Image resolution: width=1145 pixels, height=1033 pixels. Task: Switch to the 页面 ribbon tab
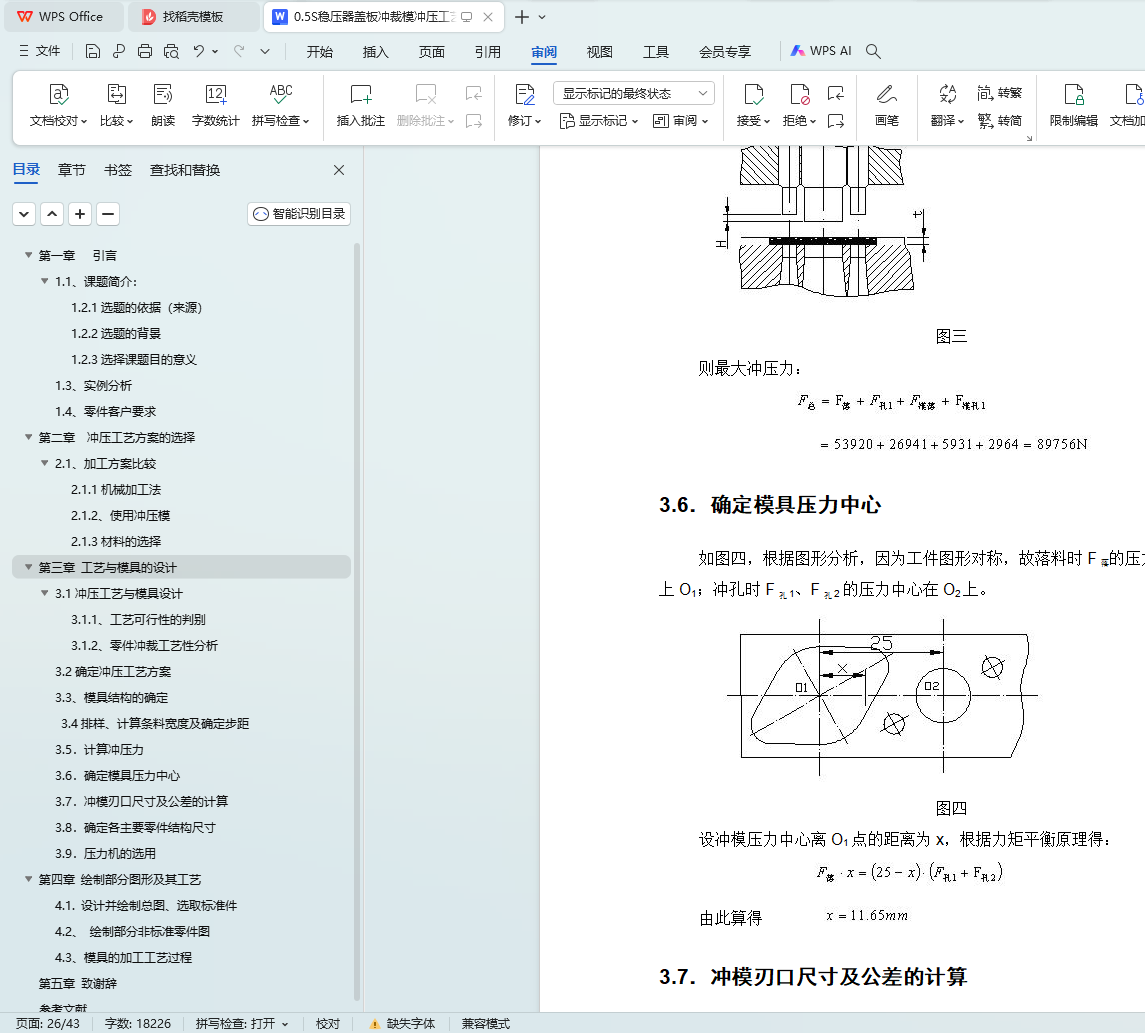pyautogui.click(x=432, y=51)
